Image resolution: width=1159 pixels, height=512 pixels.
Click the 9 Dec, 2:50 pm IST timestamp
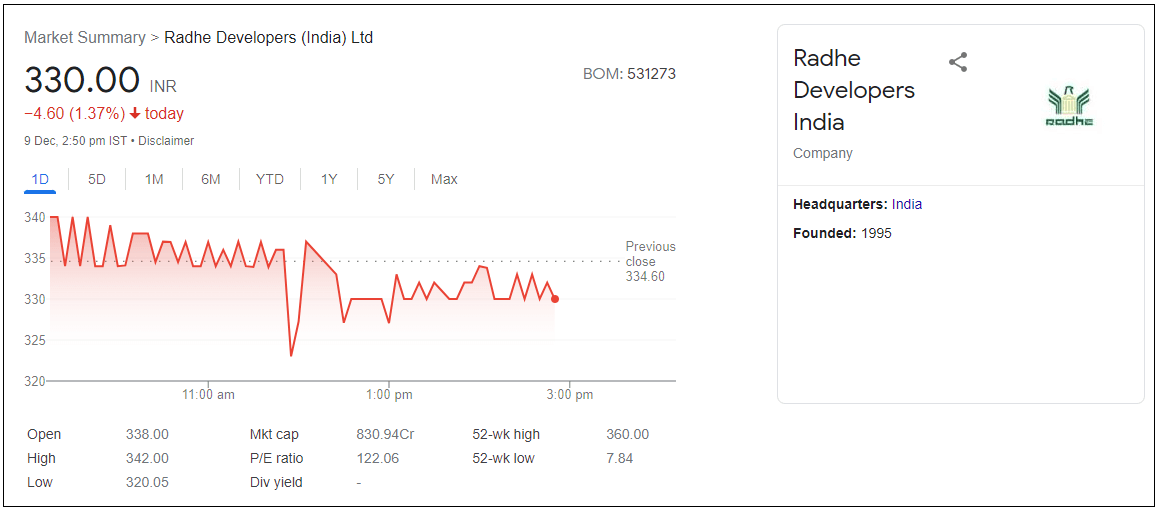pyautogui.click(x=75, y=140)
